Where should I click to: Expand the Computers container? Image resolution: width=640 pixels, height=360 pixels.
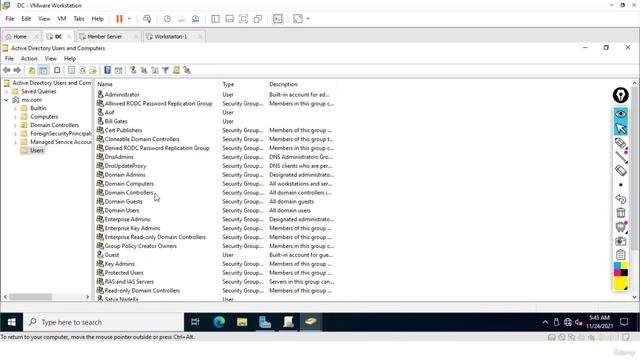pyautogui.click(x=15, y=117)
